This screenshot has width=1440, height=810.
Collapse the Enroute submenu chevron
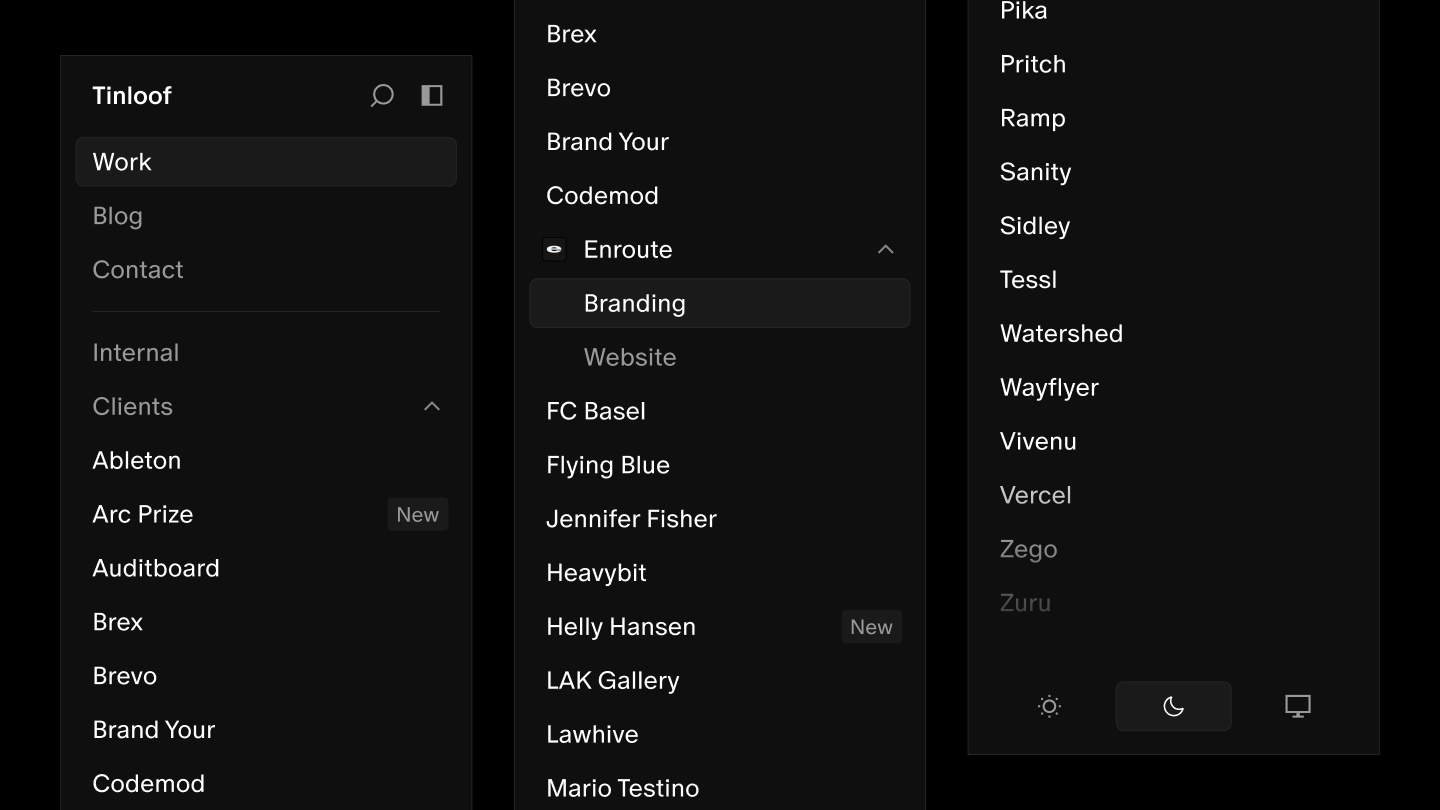885,249
